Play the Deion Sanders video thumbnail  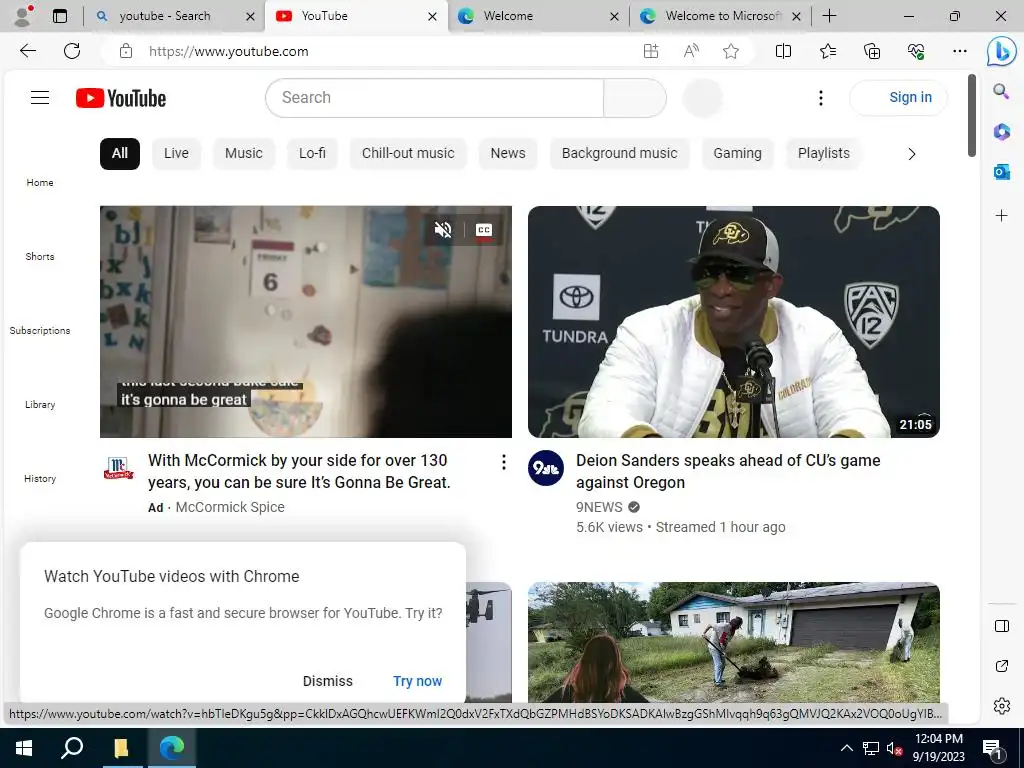(734, 322)
